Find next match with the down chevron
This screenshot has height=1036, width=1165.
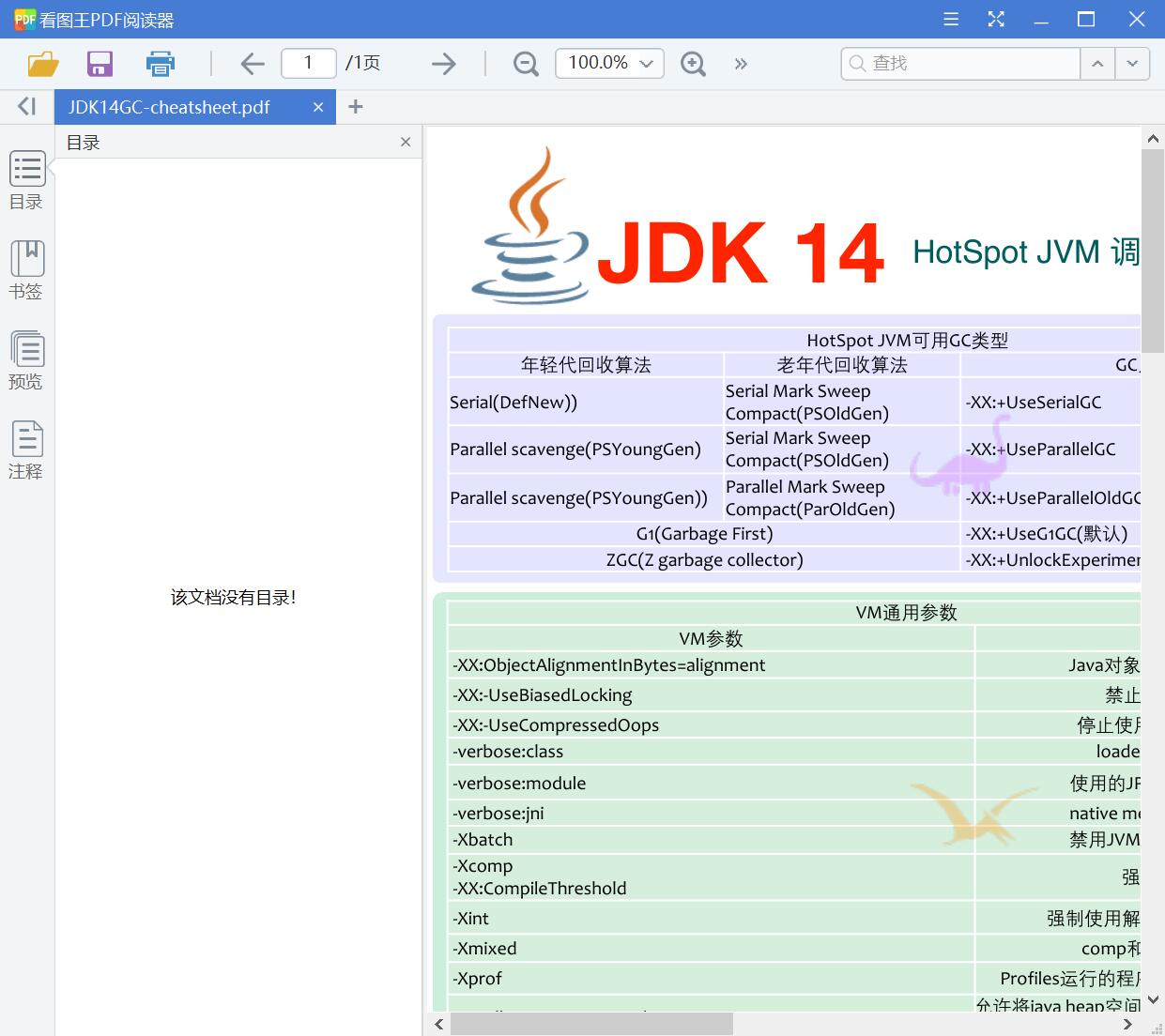point(1132,63)
